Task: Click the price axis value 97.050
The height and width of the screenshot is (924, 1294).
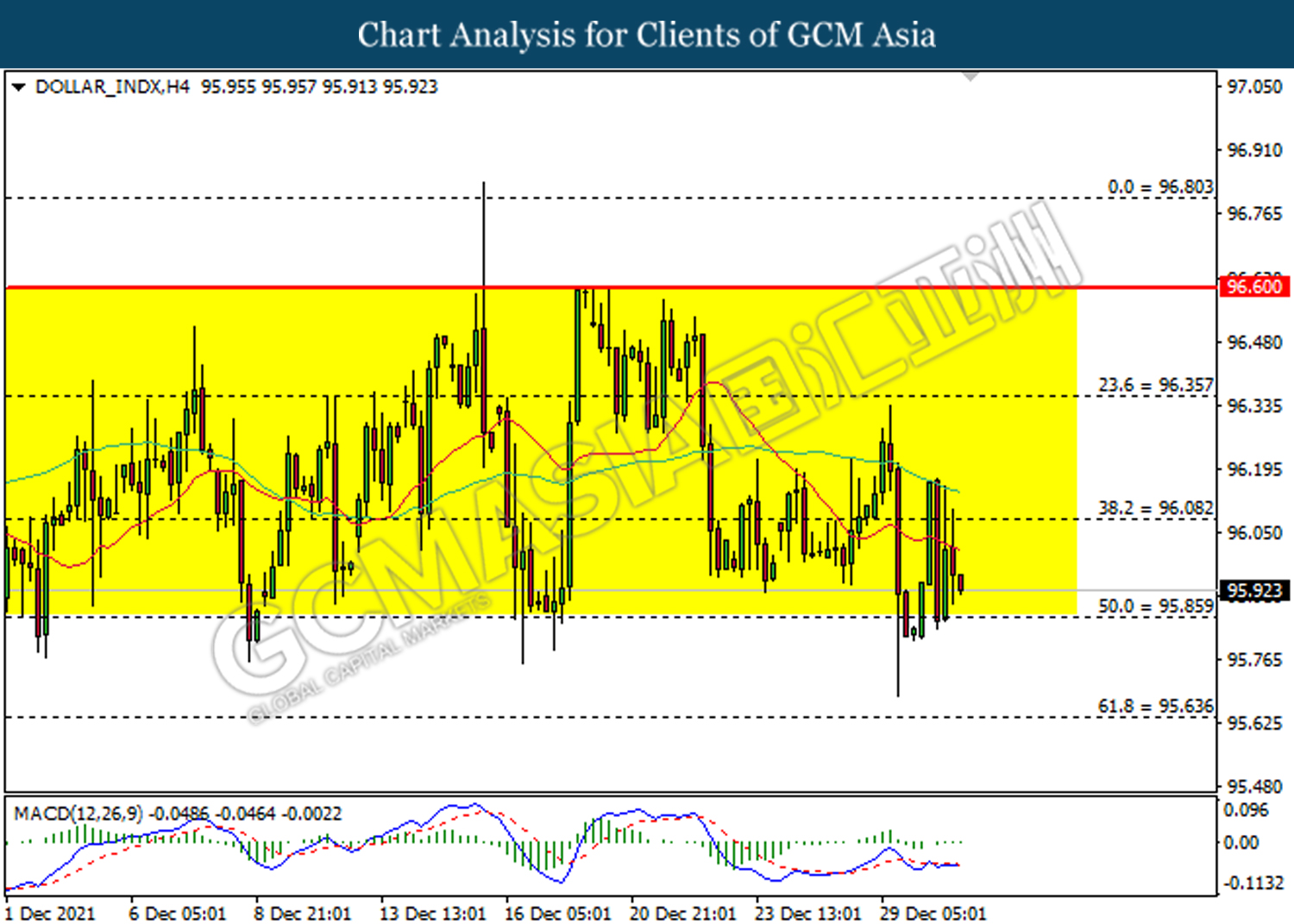Action: (x=1255, y=87)
